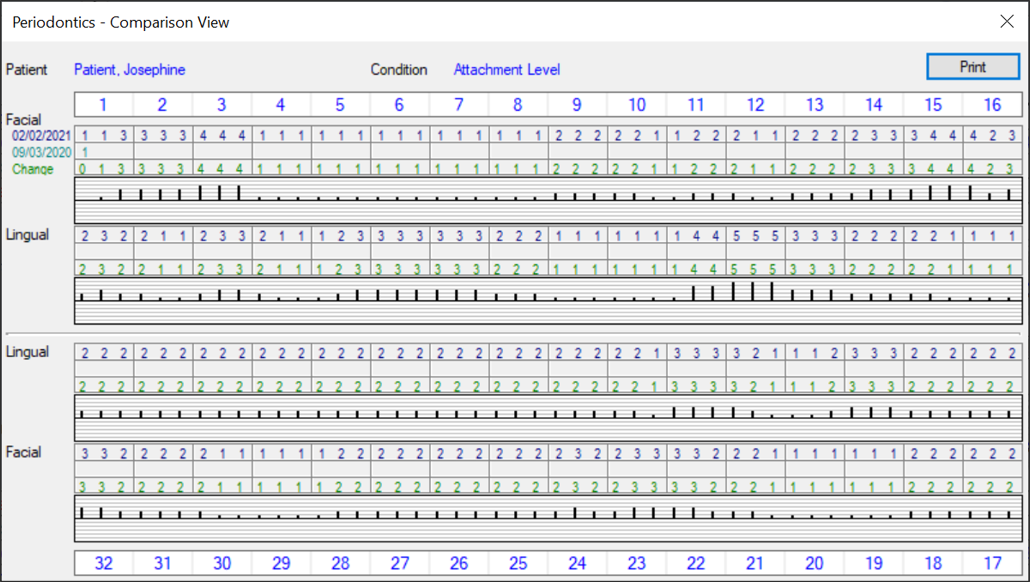Screen dimensions: 1030x582
Task: Click tooth number 12 header cell
Action: 755,105
